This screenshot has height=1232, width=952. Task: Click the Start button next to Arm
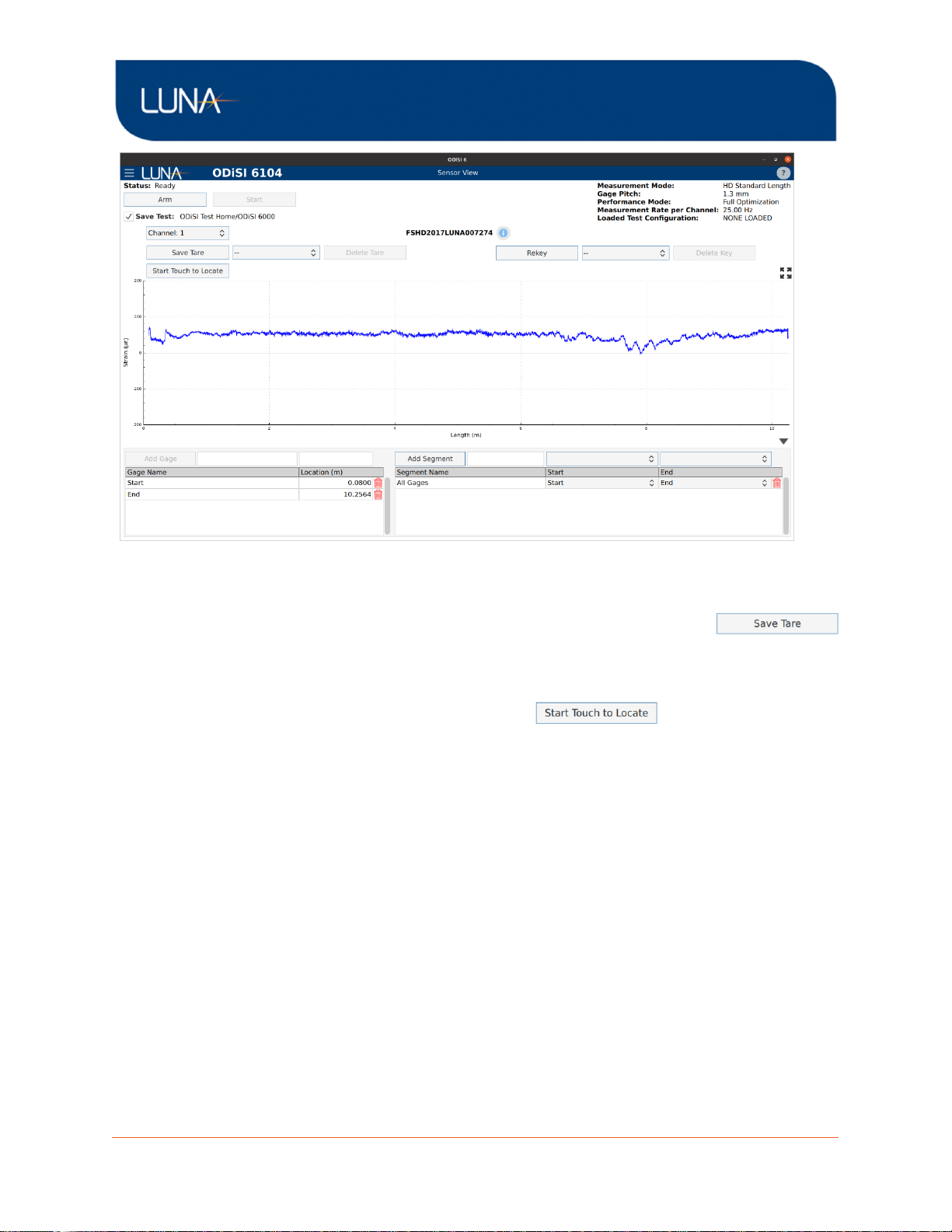254,200
